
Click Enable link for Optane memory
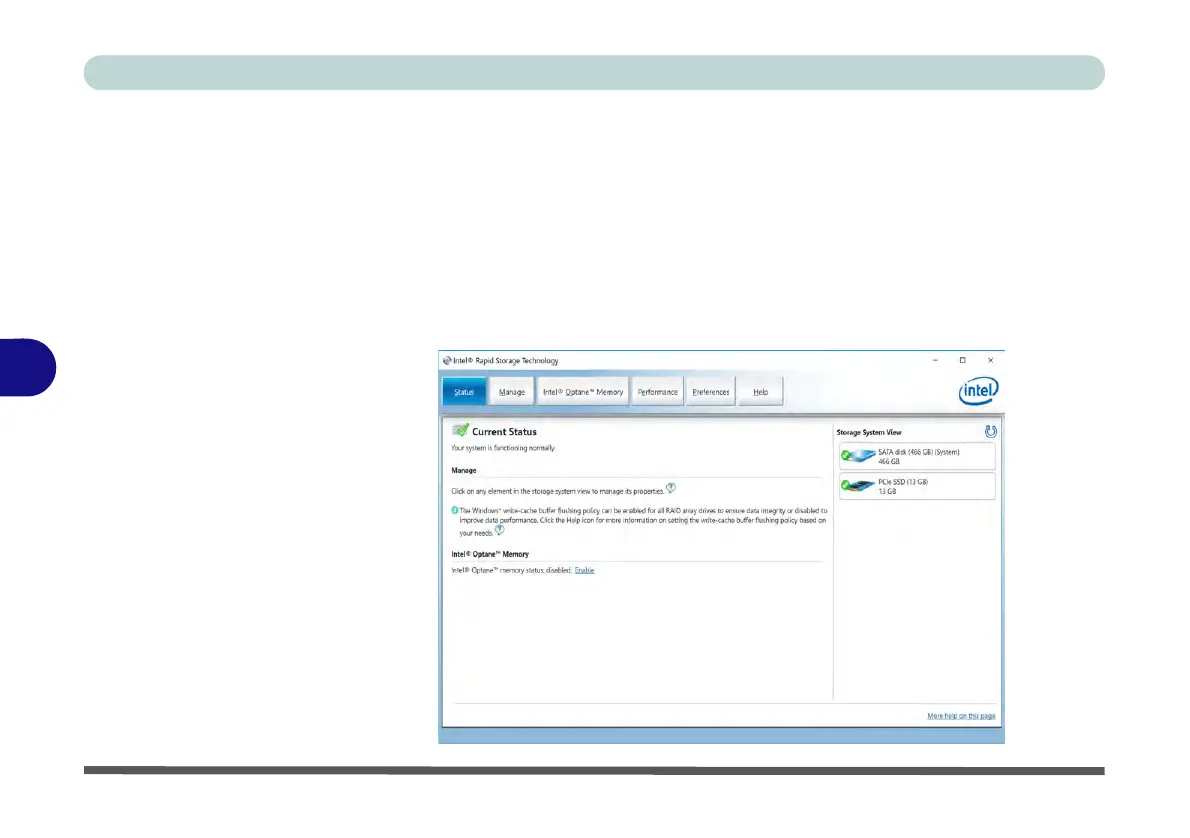[584, 570]
